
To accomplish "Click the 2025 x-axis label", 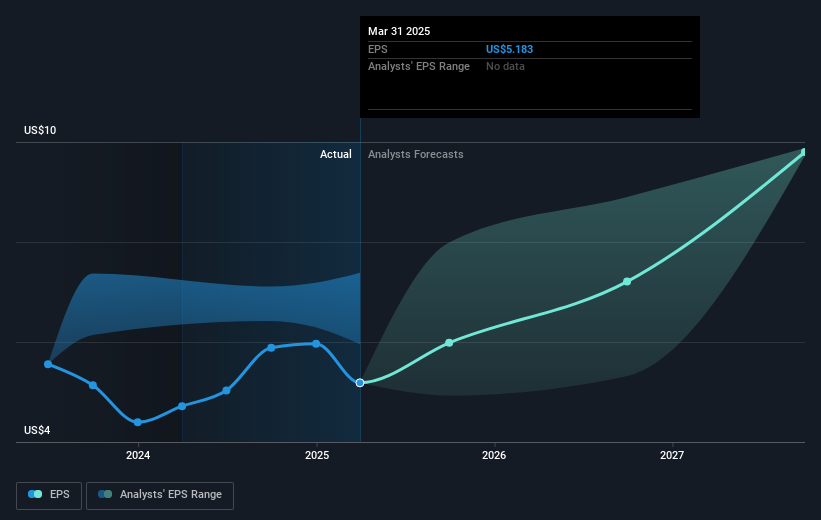I will (317, 455).
